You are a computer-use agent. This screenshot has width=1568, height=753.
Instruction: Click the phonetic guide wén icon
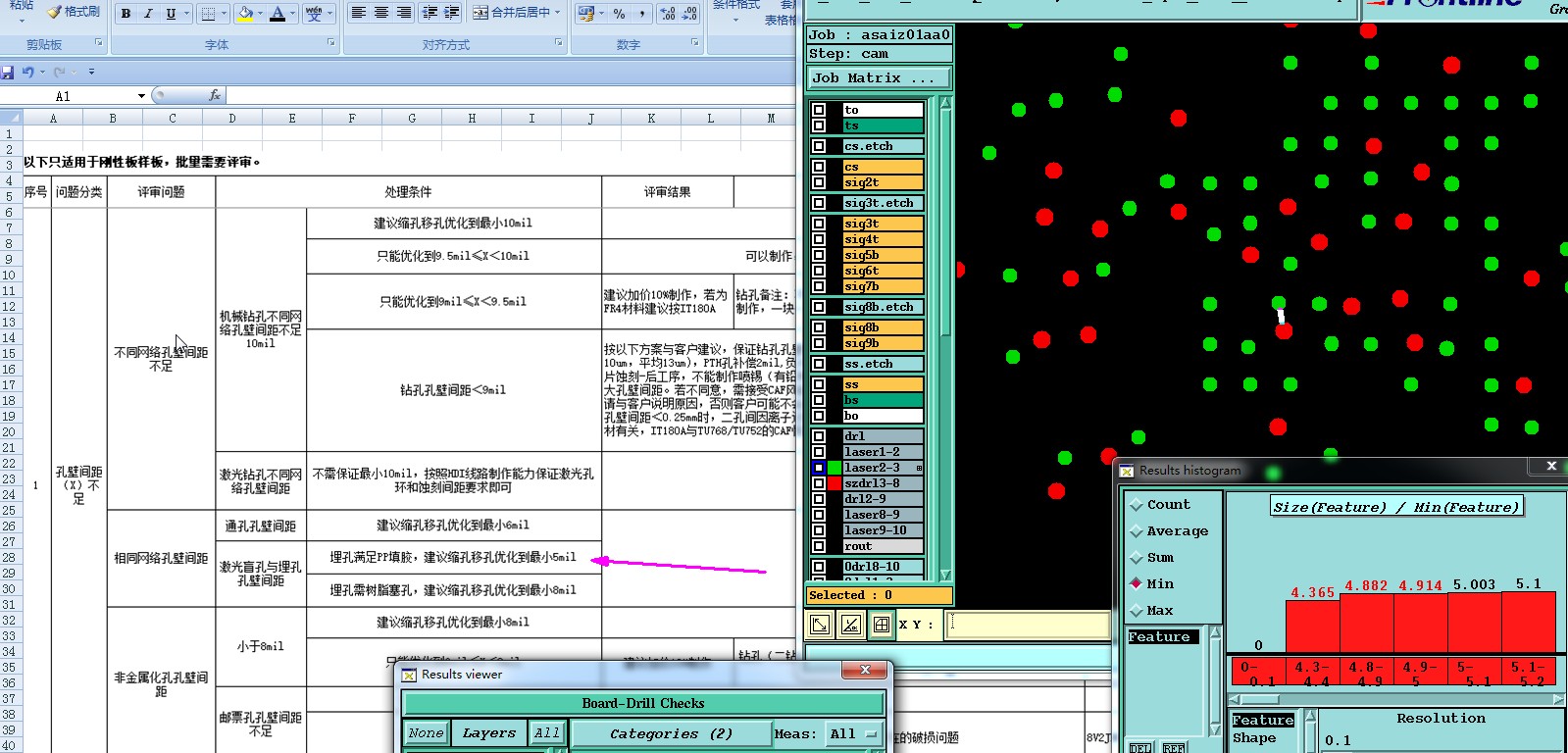point(314,14)
